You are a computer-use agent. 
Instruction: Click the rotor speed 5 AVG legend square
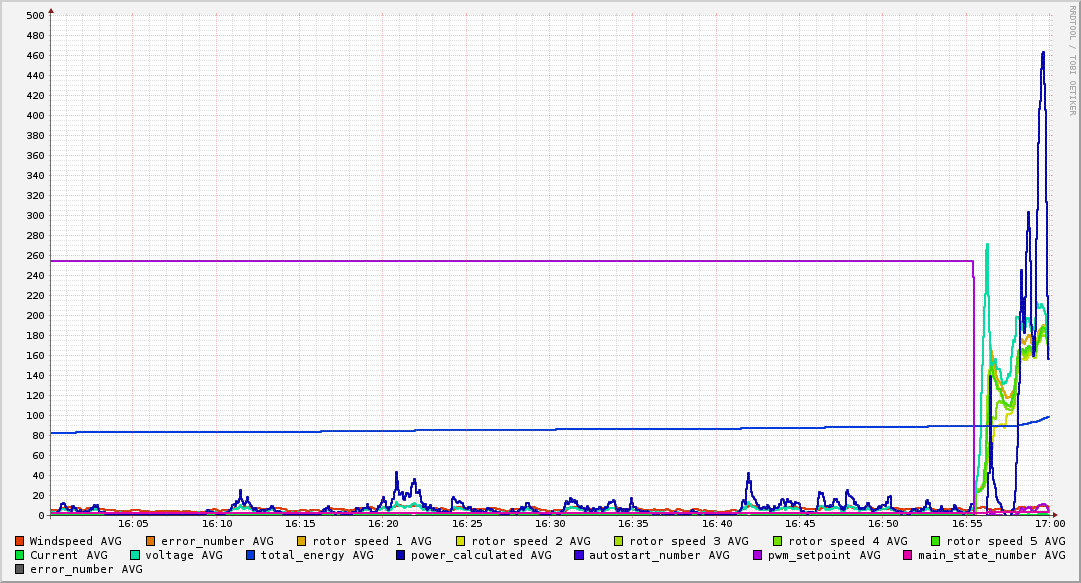click(936, 541)
